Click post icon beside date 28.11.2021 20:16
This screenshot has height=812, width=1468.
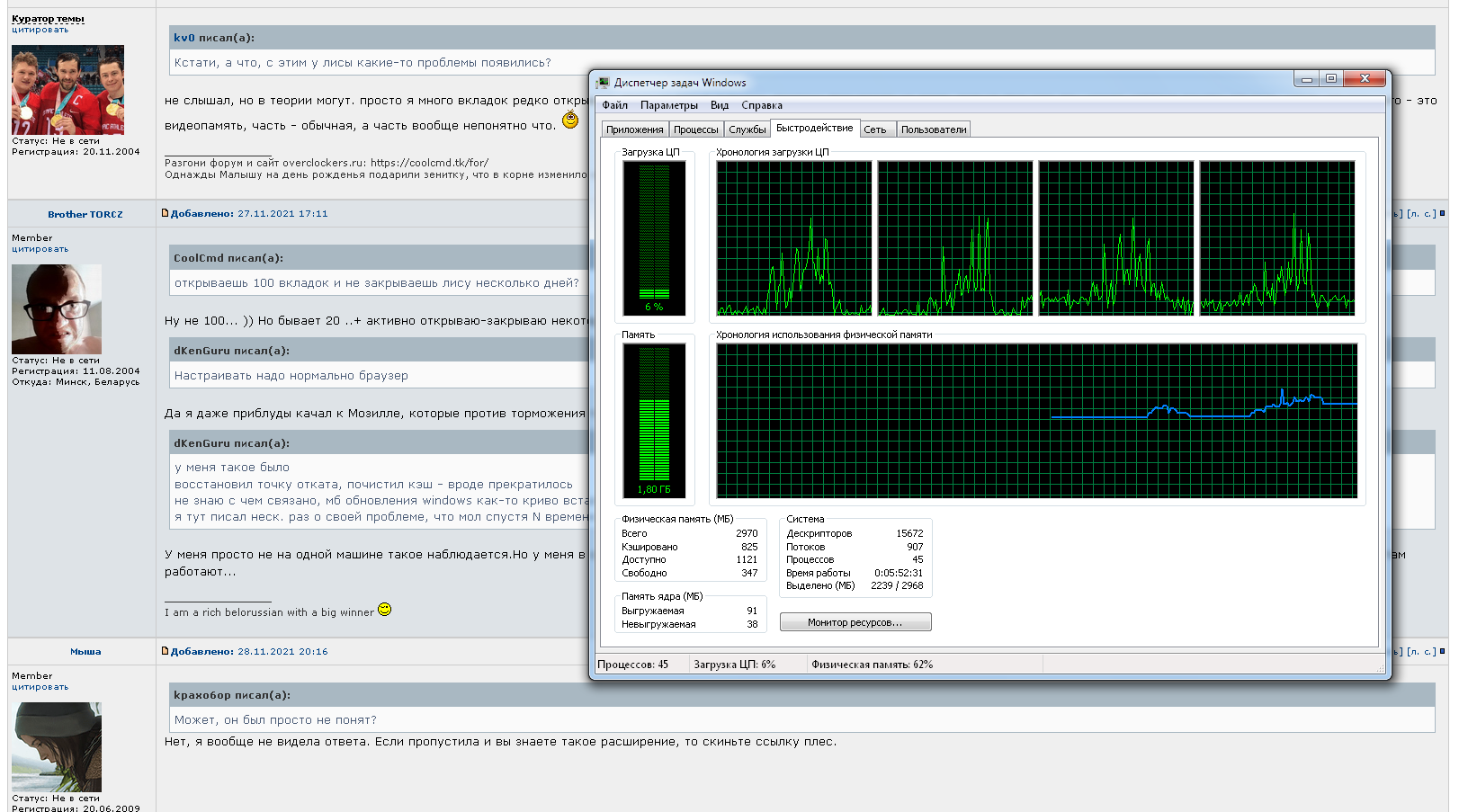(165, 651)
